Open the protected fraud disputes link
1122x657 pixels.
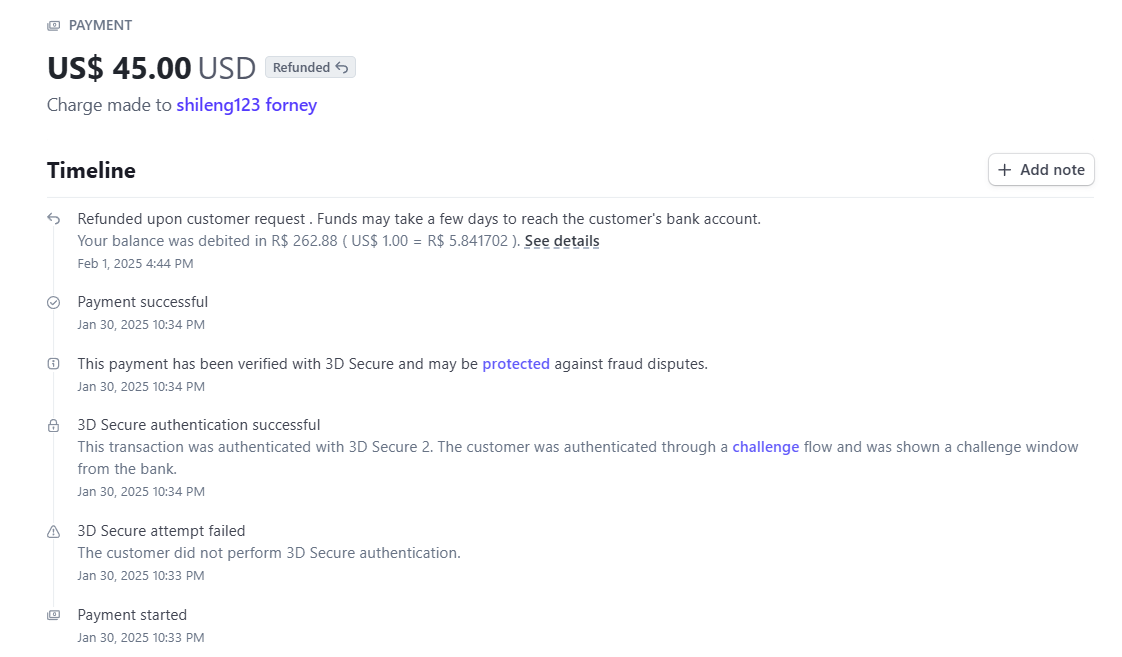coord(516,364)
